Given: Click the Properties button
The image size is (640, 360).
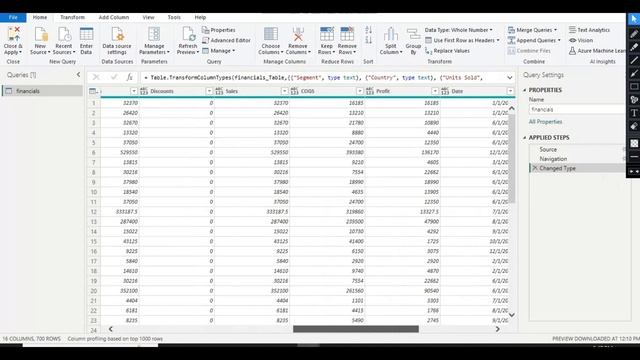Looking at the screenshot, I should click(x=219, y=30).
